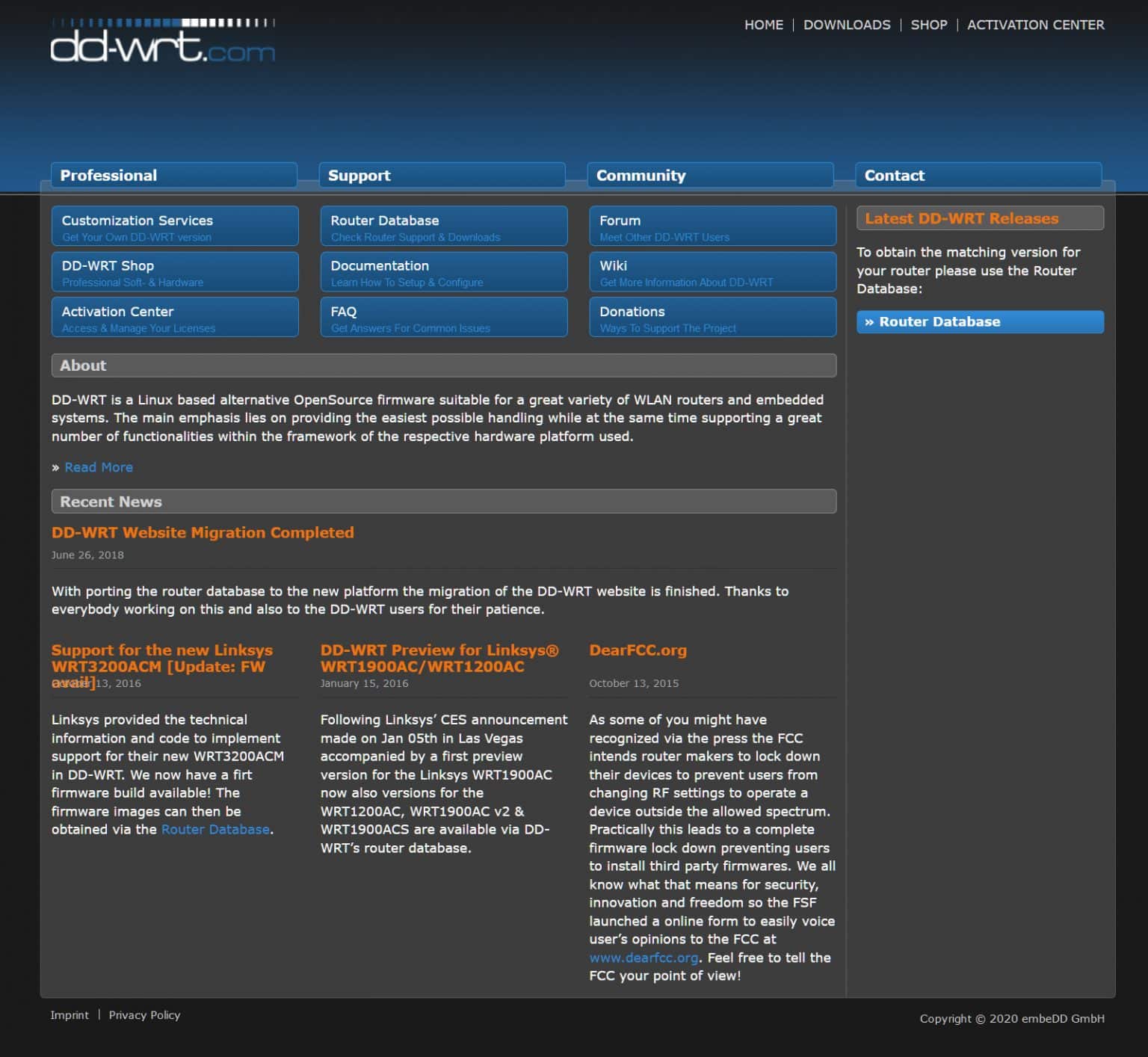The width and height of the screenshot is (1148, 1057).
Task: Click the Donations tile
Action: point(712,318)
